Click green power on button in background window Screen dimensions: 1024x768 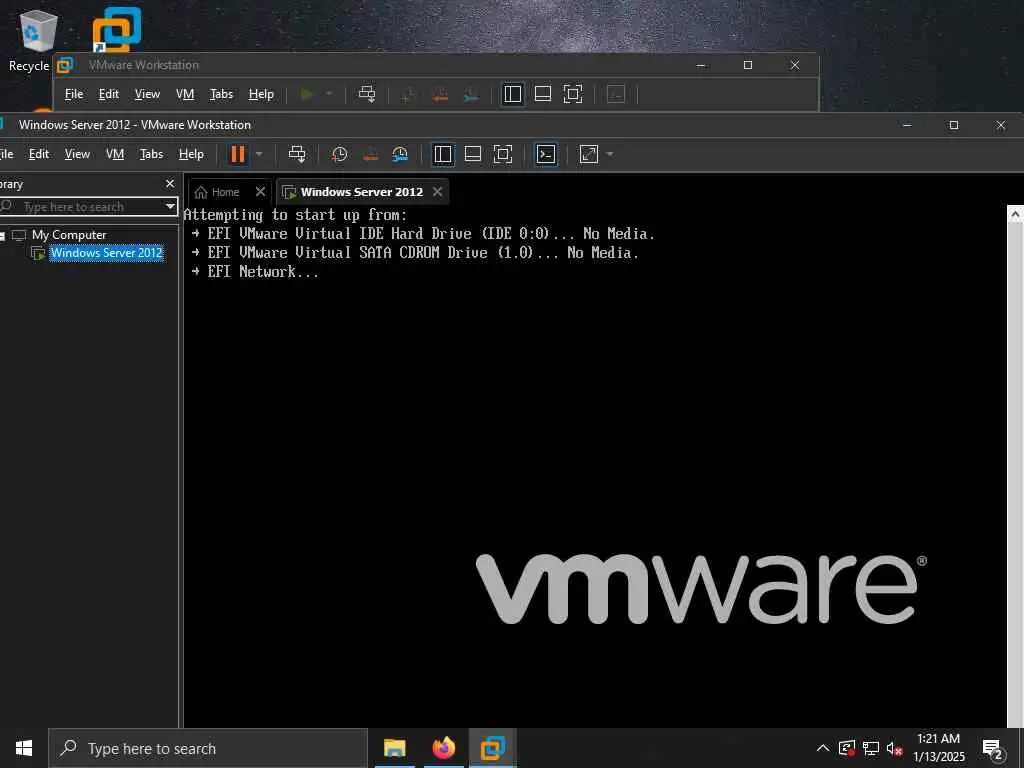pos(306,94)
